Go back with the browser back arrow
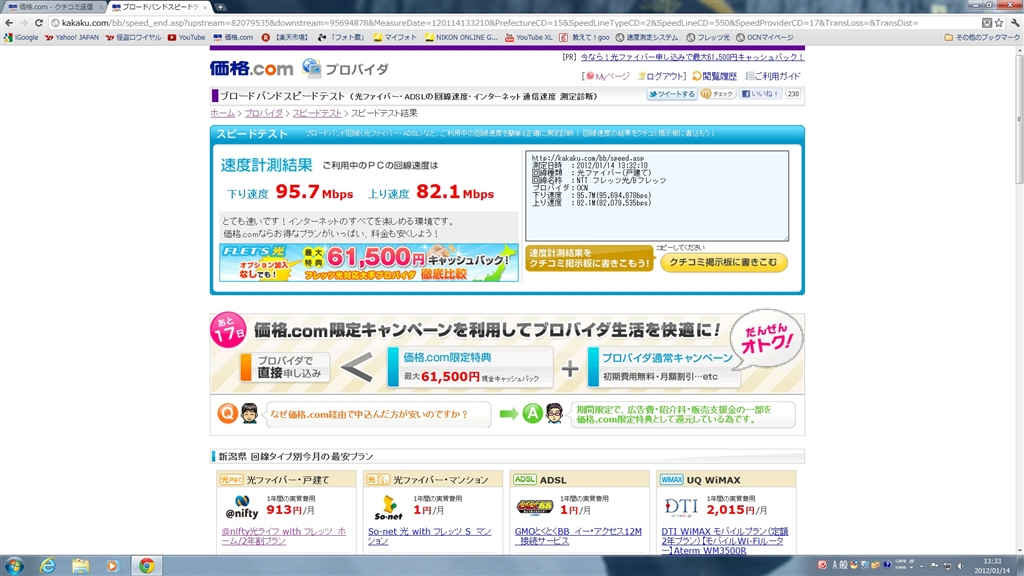1024x576 pixels. click(x=8, y=23)
